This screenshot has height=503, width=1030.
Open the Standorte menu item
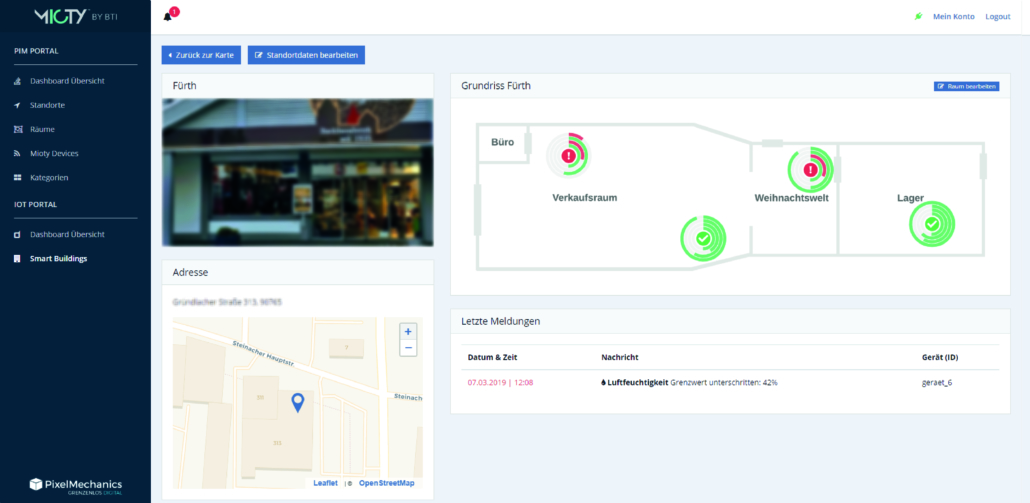coord(48,105)
